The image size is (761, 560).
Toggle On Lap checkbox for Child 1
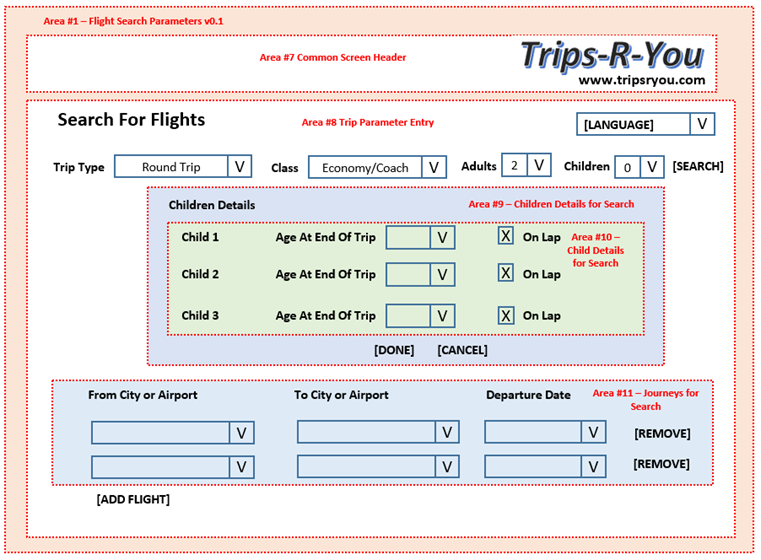(x=506, y=236)
